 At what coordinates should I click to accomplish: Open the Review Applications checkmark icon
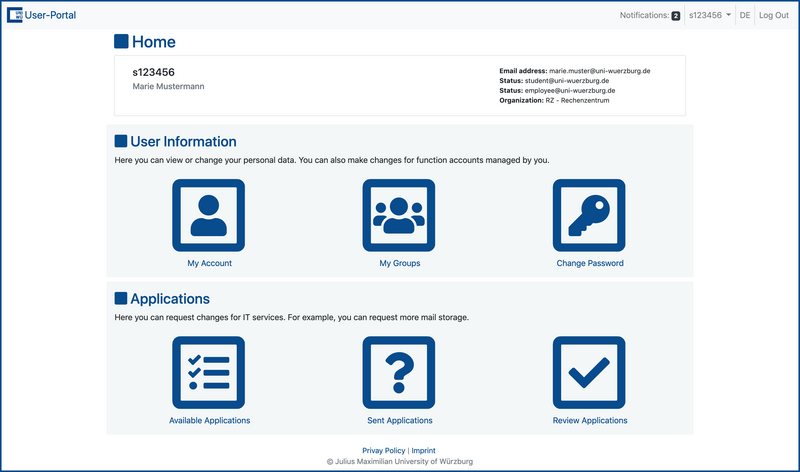[x=589, y=373]
